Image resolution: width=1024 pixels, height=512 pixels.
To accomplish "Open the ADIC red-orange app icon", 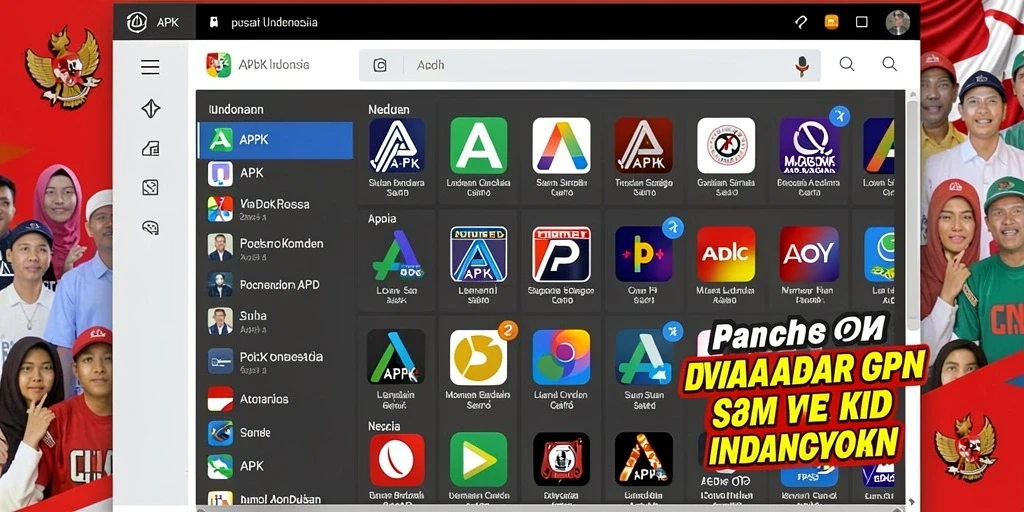I will tap(726, 254).
